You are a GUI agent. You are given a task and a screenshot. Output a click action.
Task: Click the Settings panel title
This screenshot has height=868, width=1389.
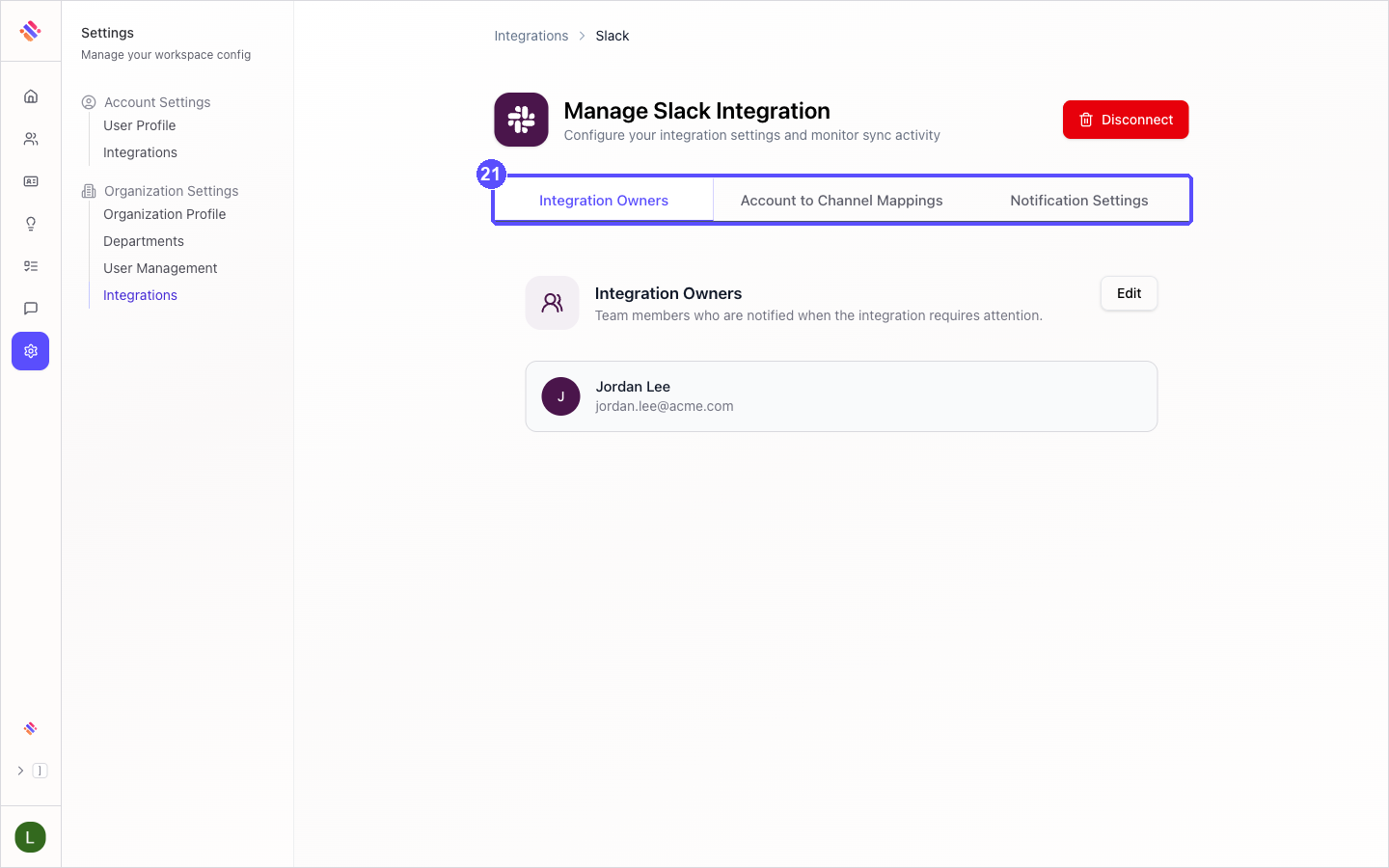pos(108,33)
